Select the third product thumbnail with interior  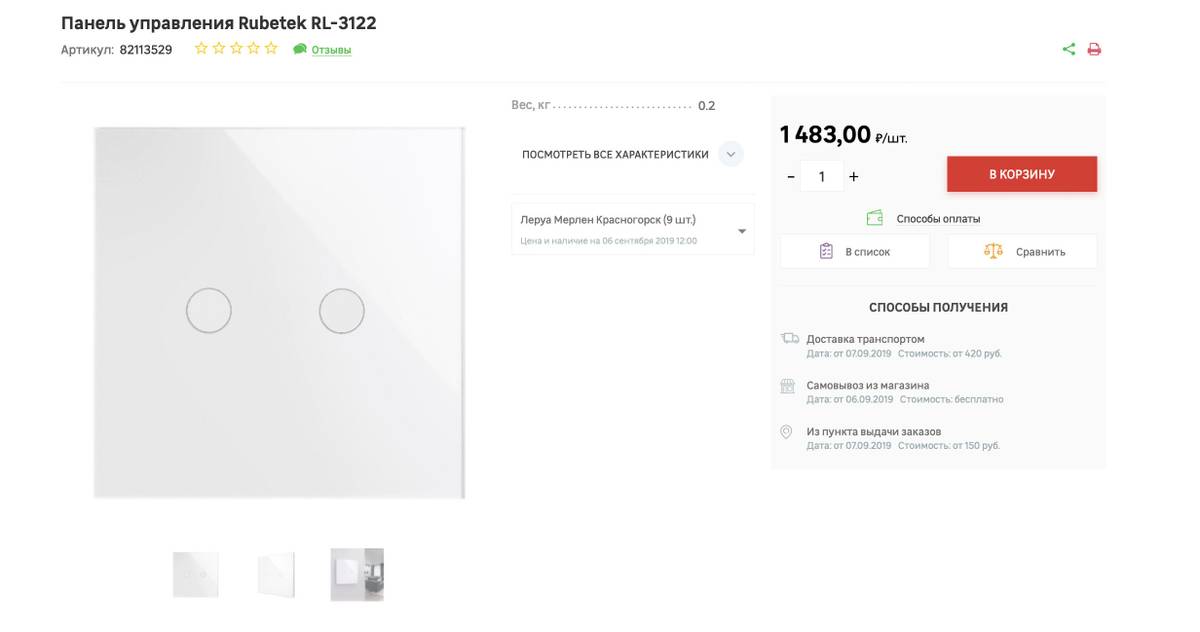point(357,574)
